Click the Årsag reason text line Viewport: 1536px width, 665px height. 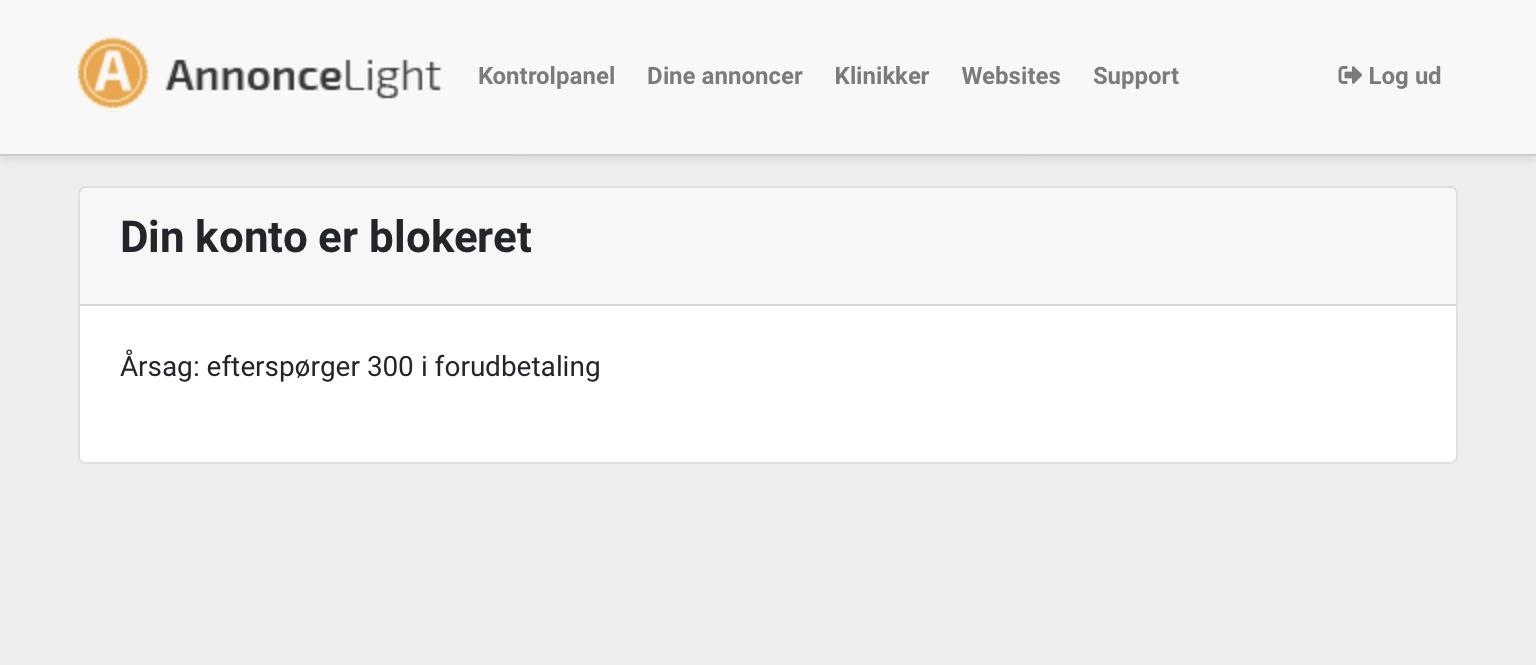360,367
